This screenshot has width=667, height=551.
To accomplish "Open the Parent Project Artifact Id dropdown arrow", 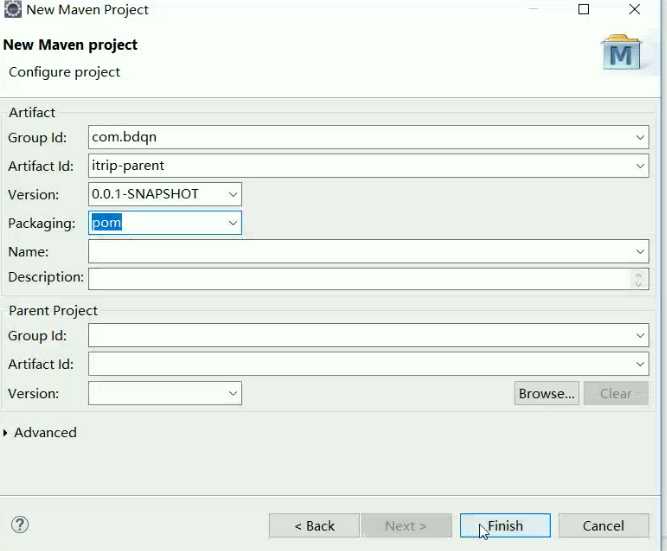I will [640, 364].
